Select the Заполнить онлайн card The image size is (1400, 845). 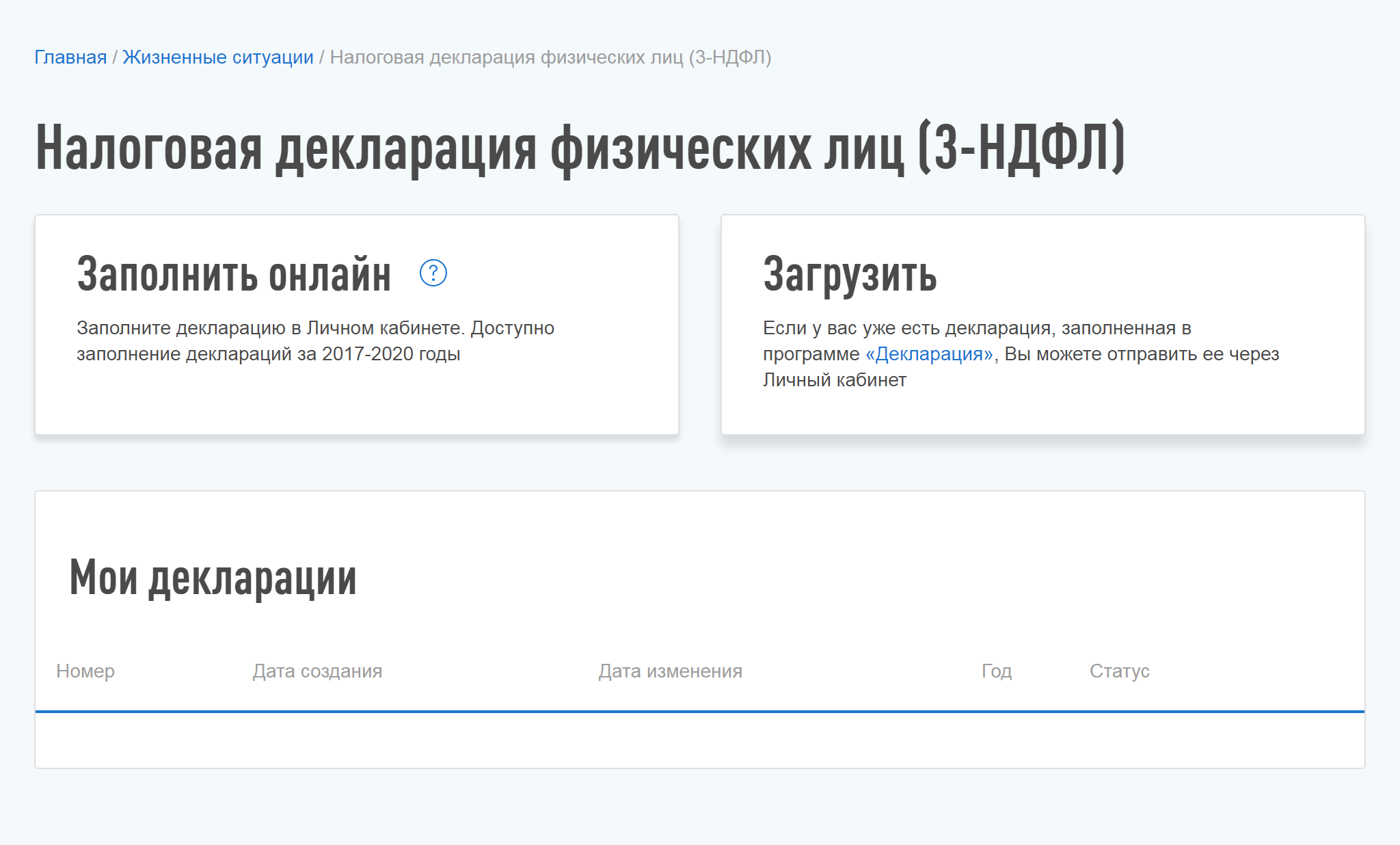click(357, 325)
